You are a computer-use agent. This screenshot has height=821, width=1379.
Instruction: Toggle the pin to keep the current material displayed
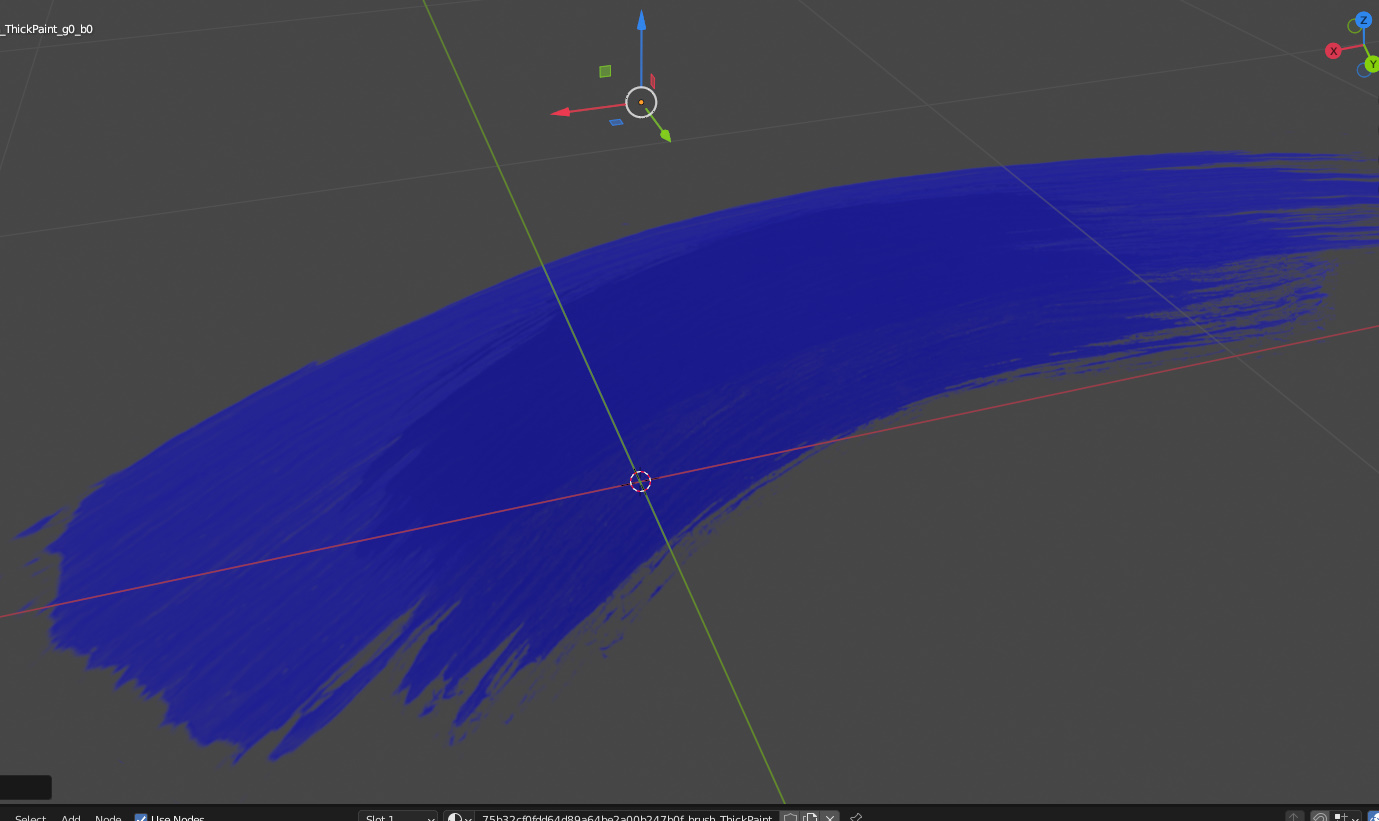855,817
